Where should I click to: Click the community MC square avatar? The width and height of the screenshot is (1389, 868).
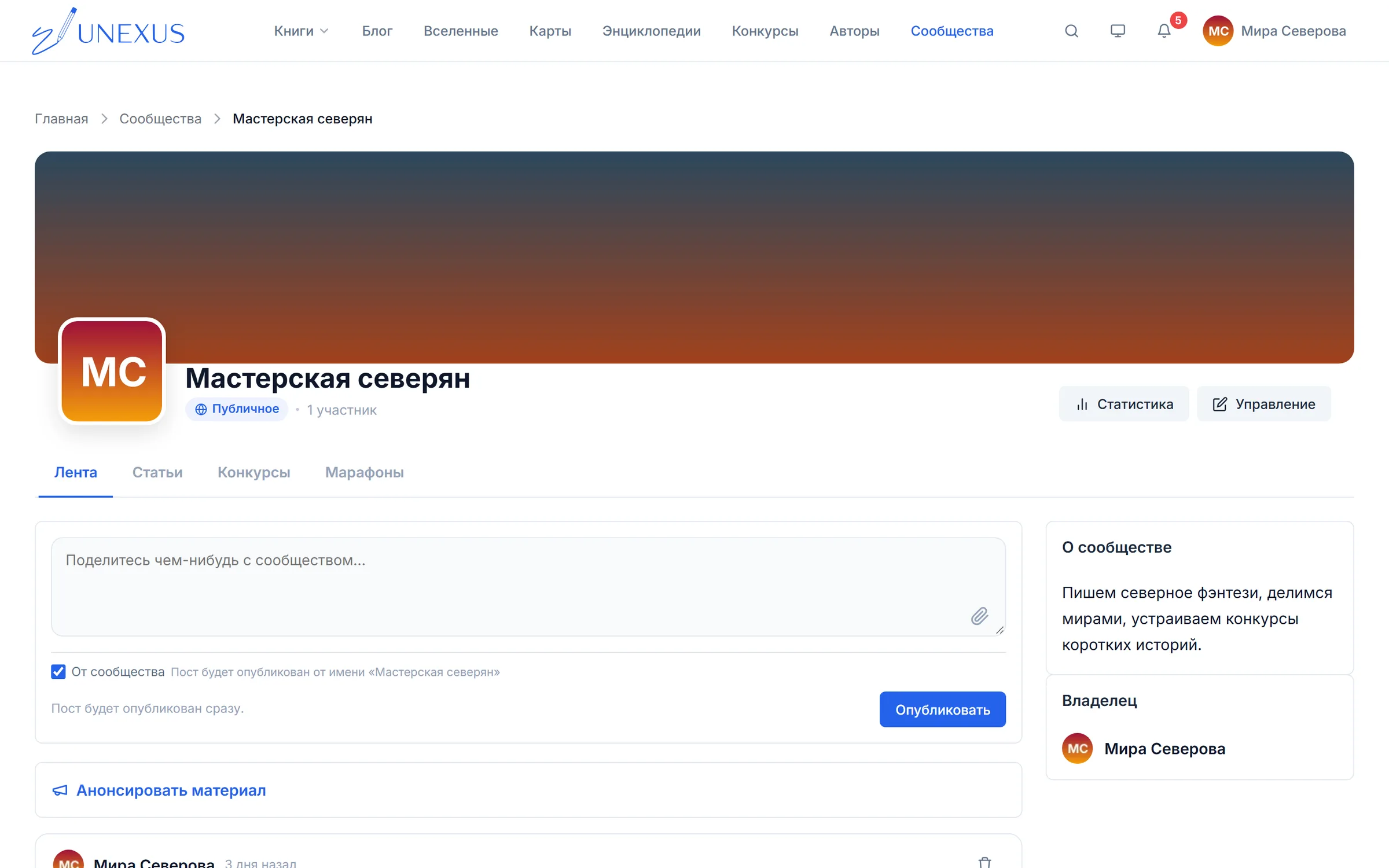(112, 371)
